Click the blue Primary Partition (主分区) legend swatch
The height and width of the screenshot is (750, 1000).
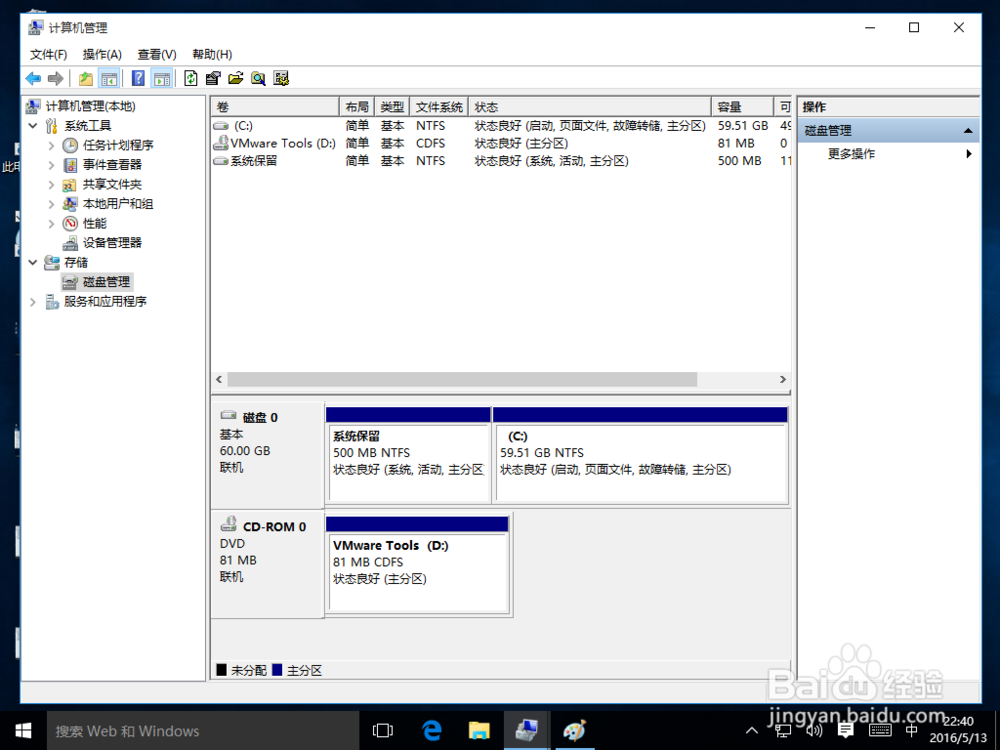[x=277, y=670]
